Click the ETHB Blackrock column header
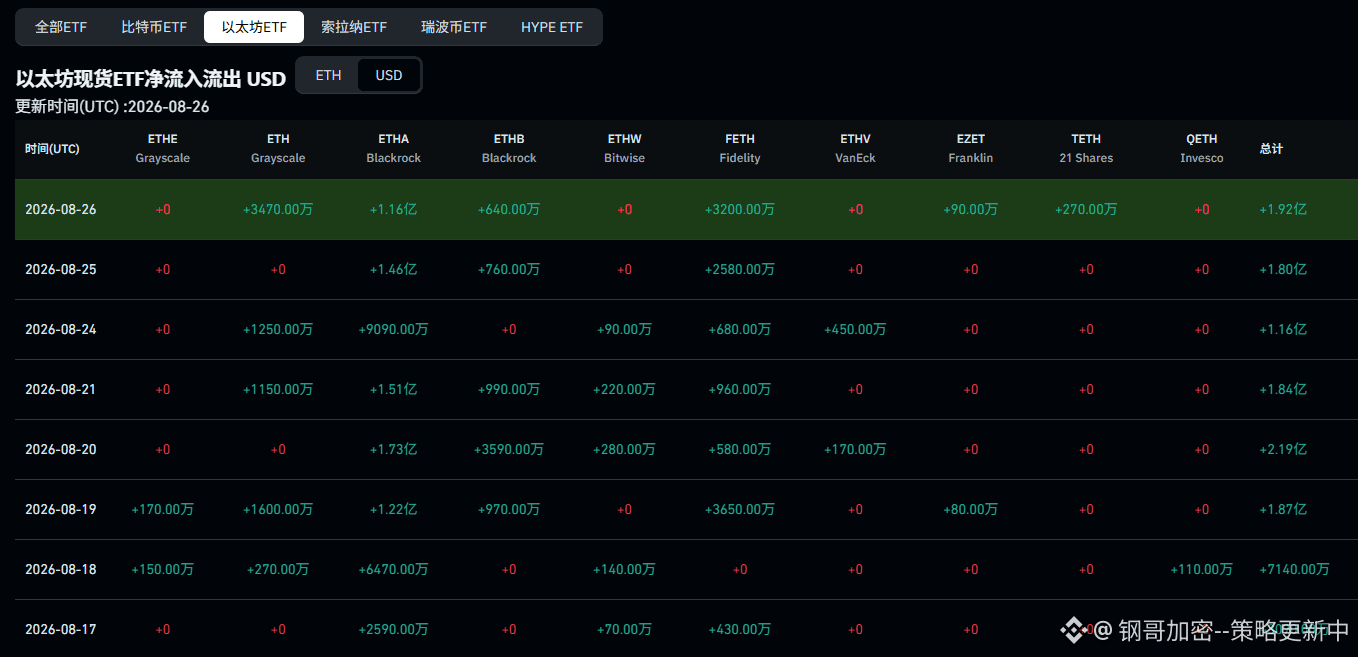The image size is (1358, 657). point(509,149)
